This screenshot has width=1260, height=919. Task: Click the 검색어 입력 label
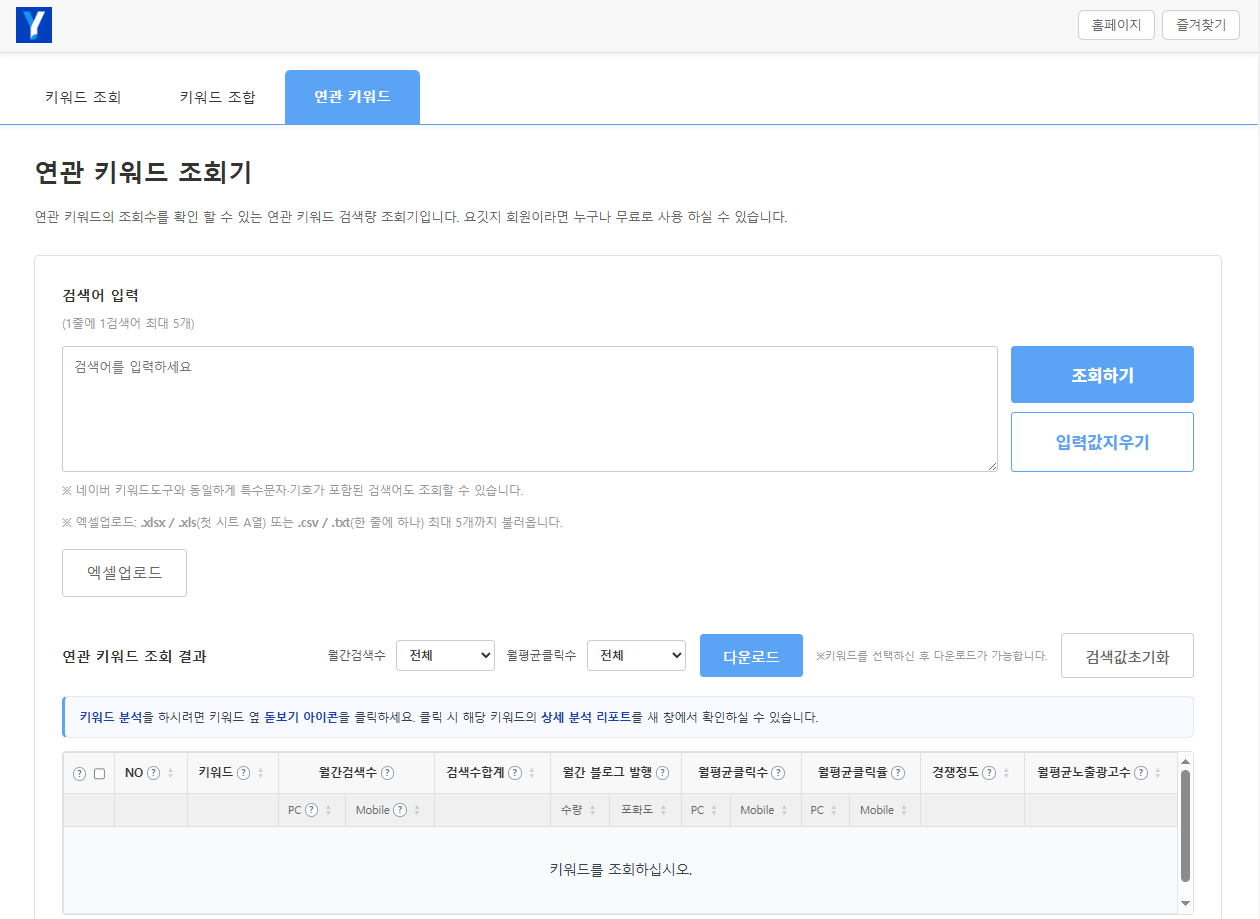[x=100, y=295]
